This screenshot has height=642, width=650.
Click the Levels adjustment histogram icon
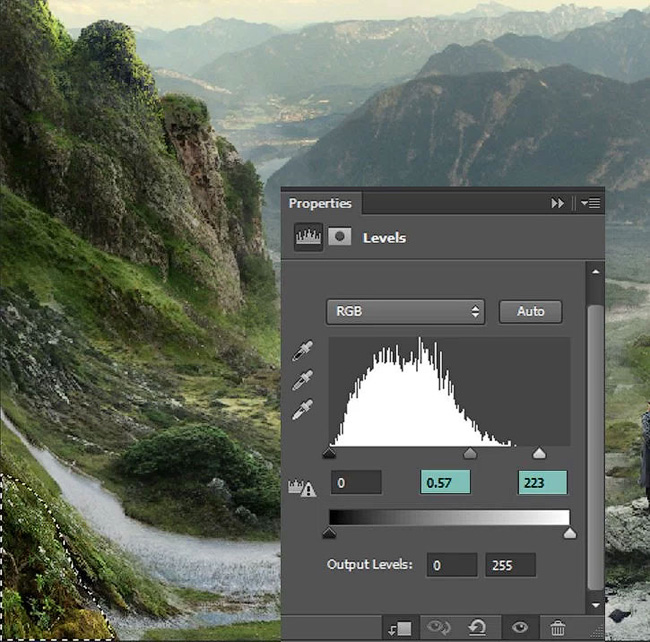pos(308,237)
